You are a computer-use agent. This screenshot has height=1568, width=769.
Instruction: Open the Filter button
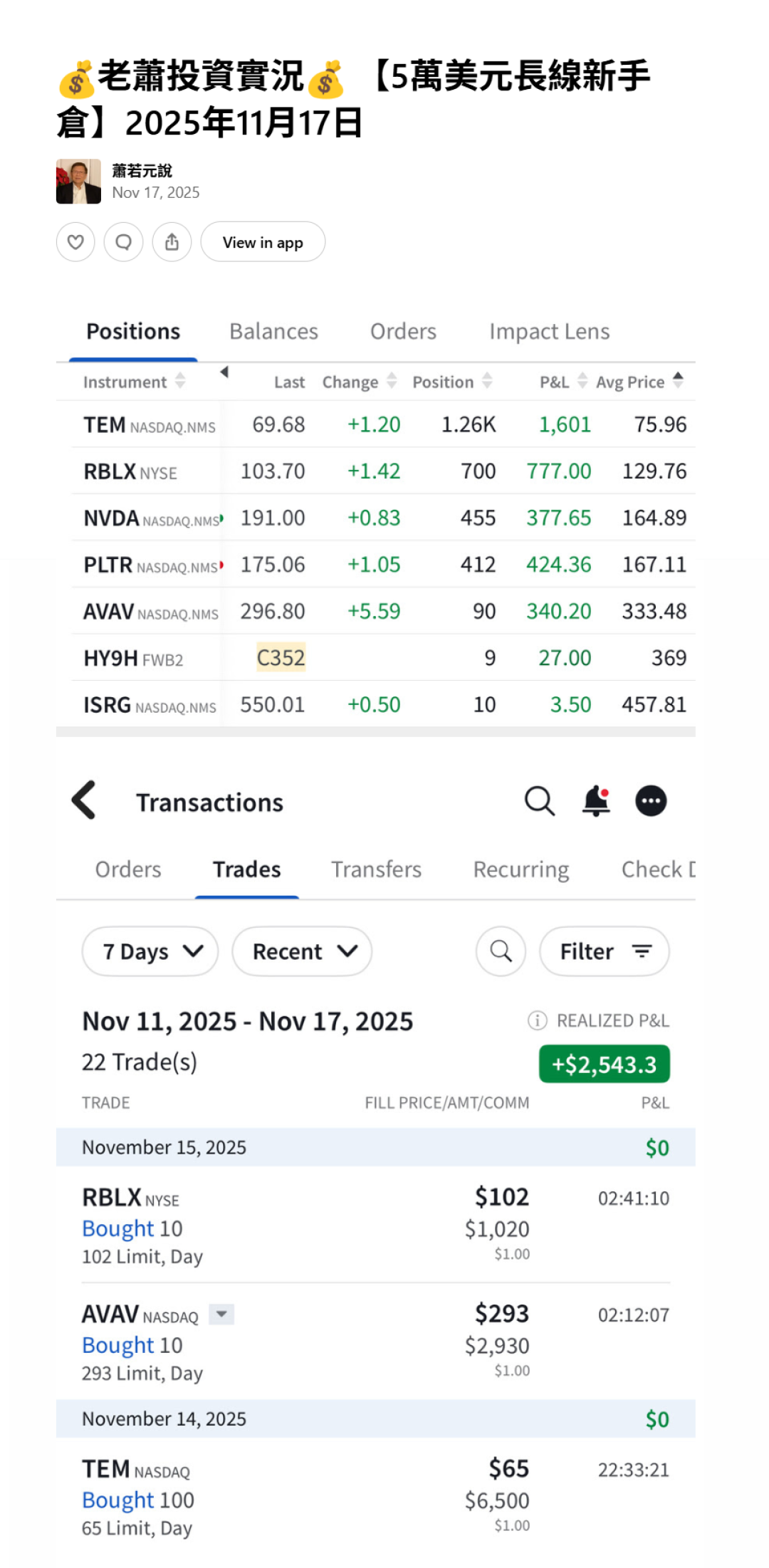click(605, 951)
